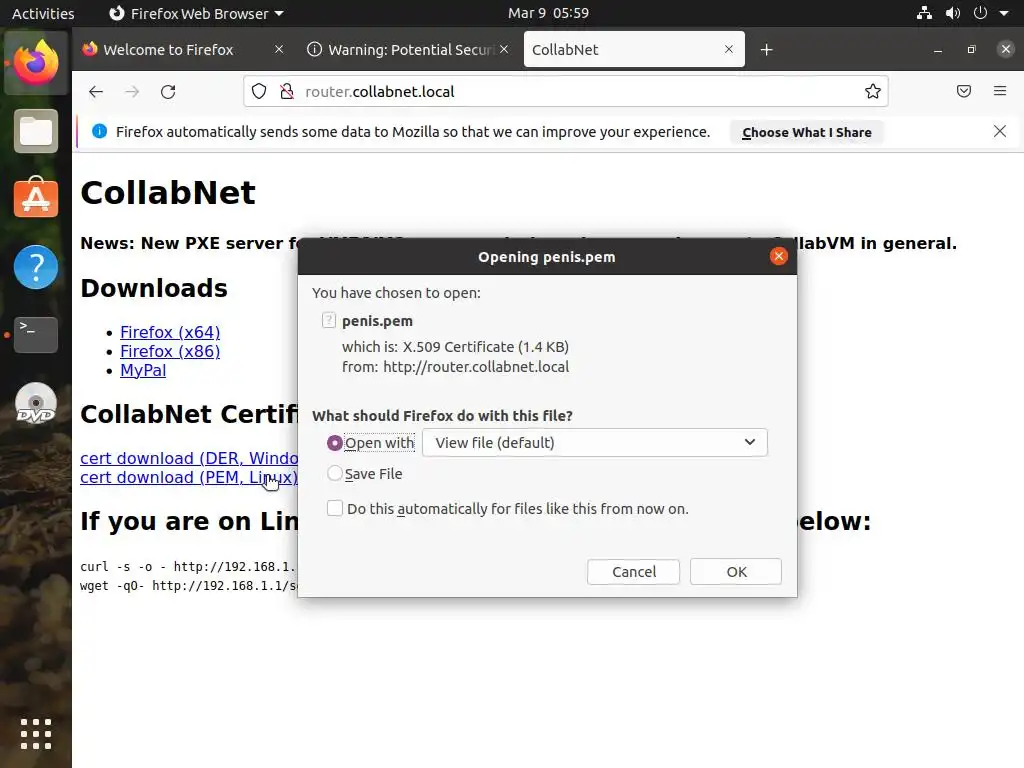Click the info icon in the notification bar
This screenshot has height=768, width=1024.
coord(99,131)
